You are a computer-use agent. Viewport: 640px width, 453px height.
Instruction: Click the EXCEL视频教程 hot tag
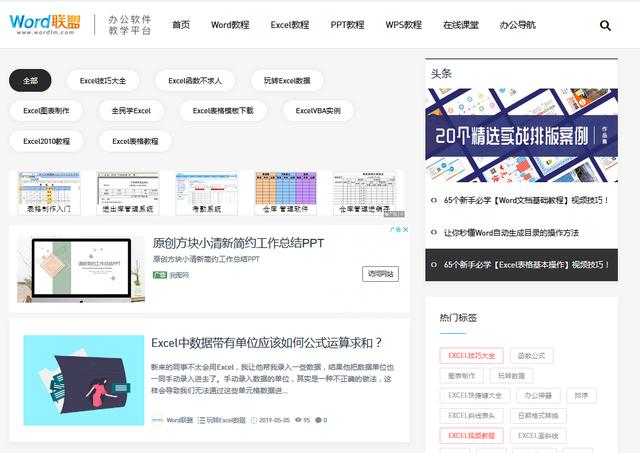[x=471, y=435]
